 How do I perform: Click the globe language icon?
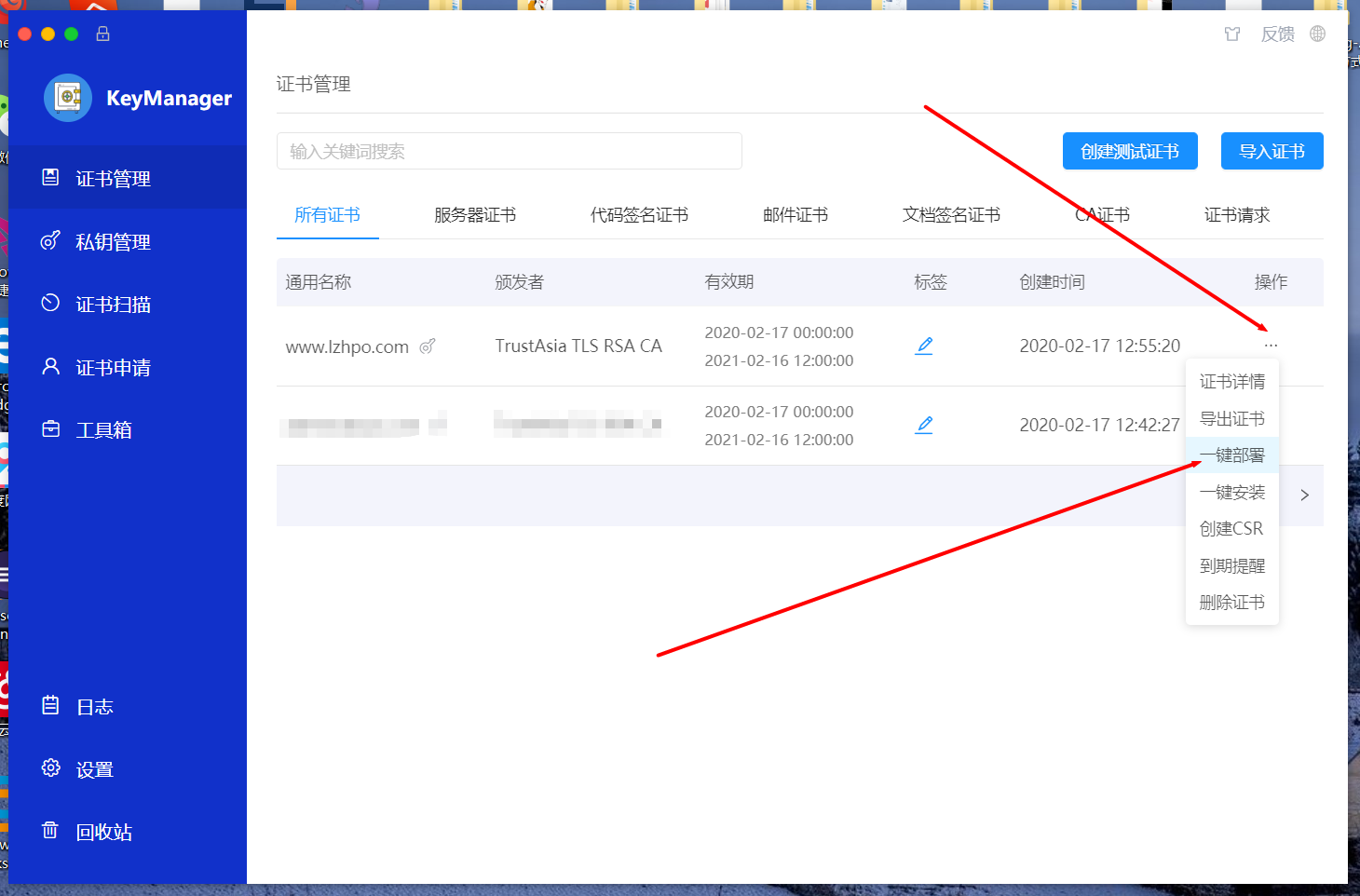click(1317, 34)
